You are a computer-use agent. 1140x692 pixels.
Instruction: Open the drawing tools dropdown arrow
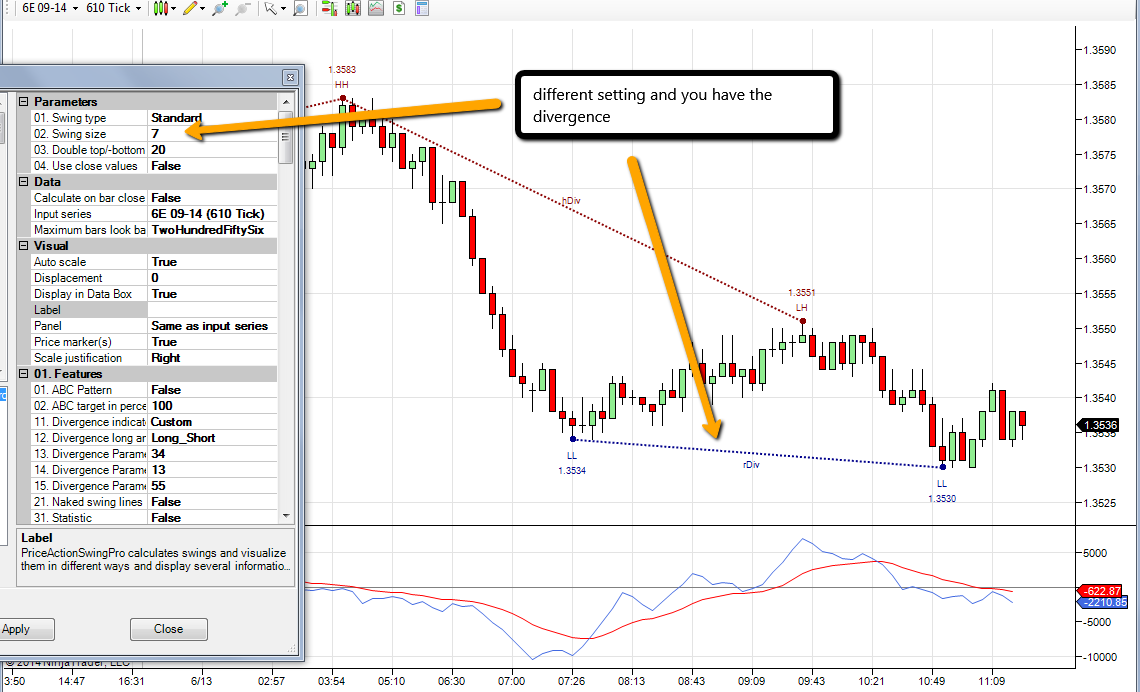[x=202, y=9]
